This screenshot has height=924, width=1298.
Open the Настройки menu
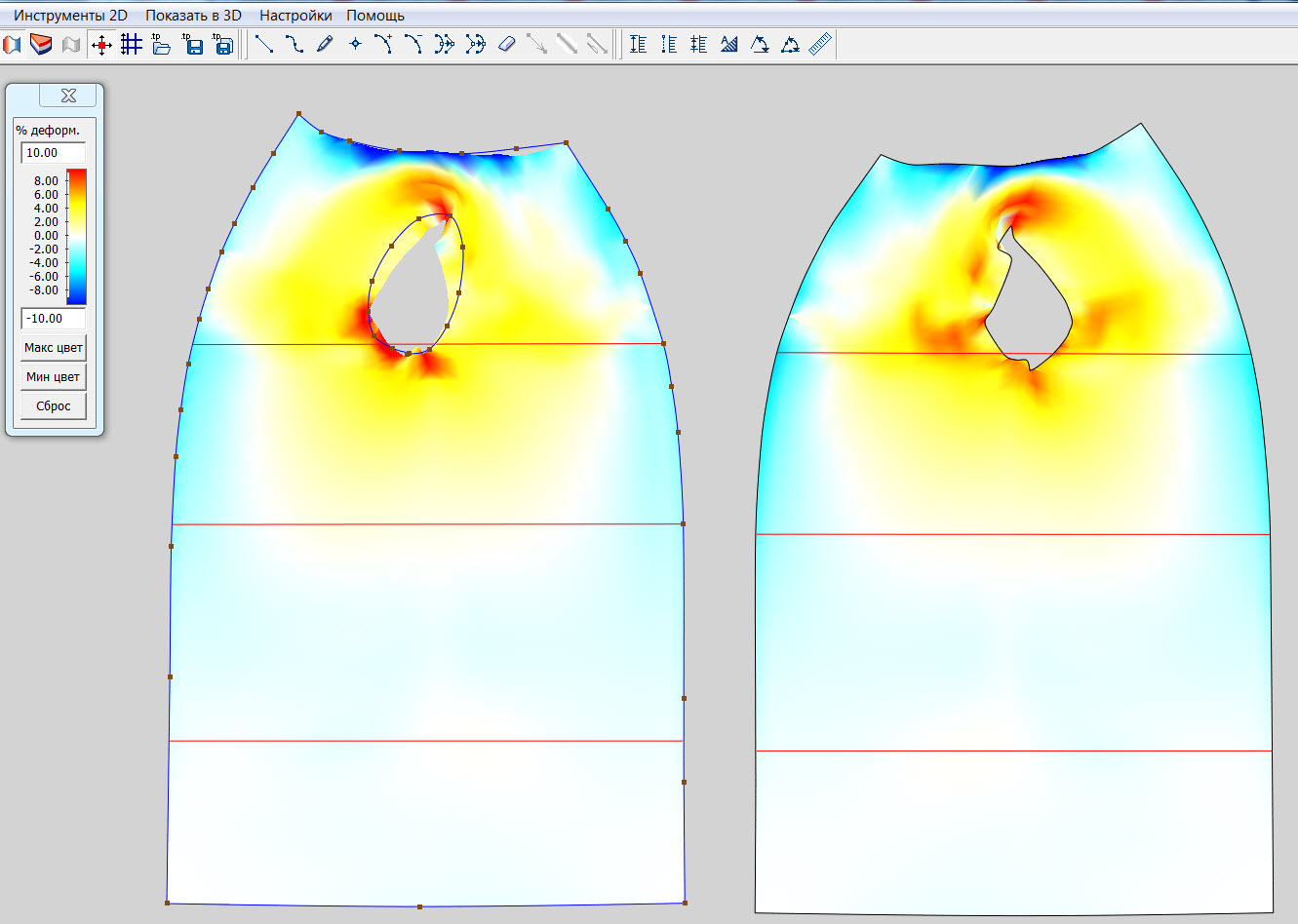click(295, 16)
